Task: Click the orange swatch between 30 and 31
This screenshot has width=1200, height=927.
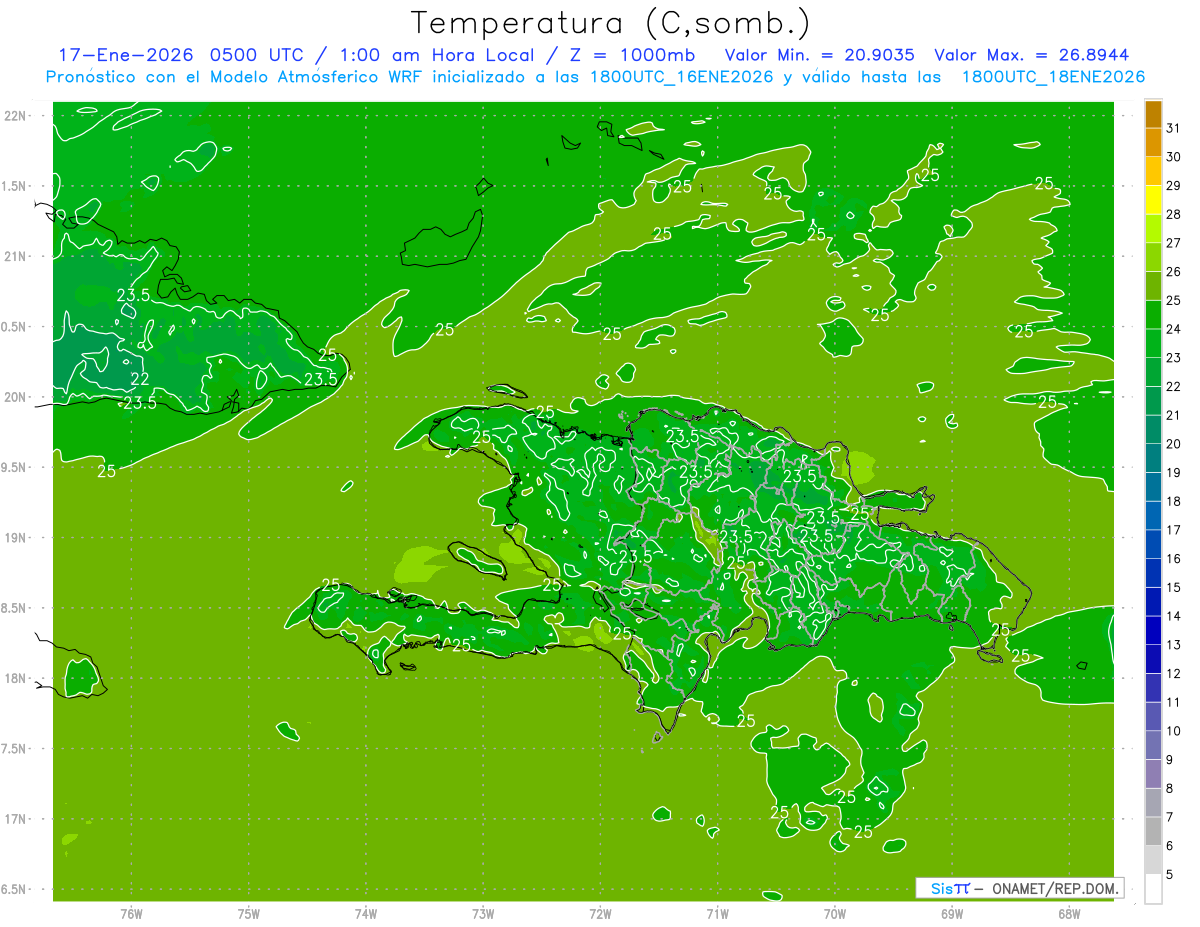Action: (x=1153, y=142)
